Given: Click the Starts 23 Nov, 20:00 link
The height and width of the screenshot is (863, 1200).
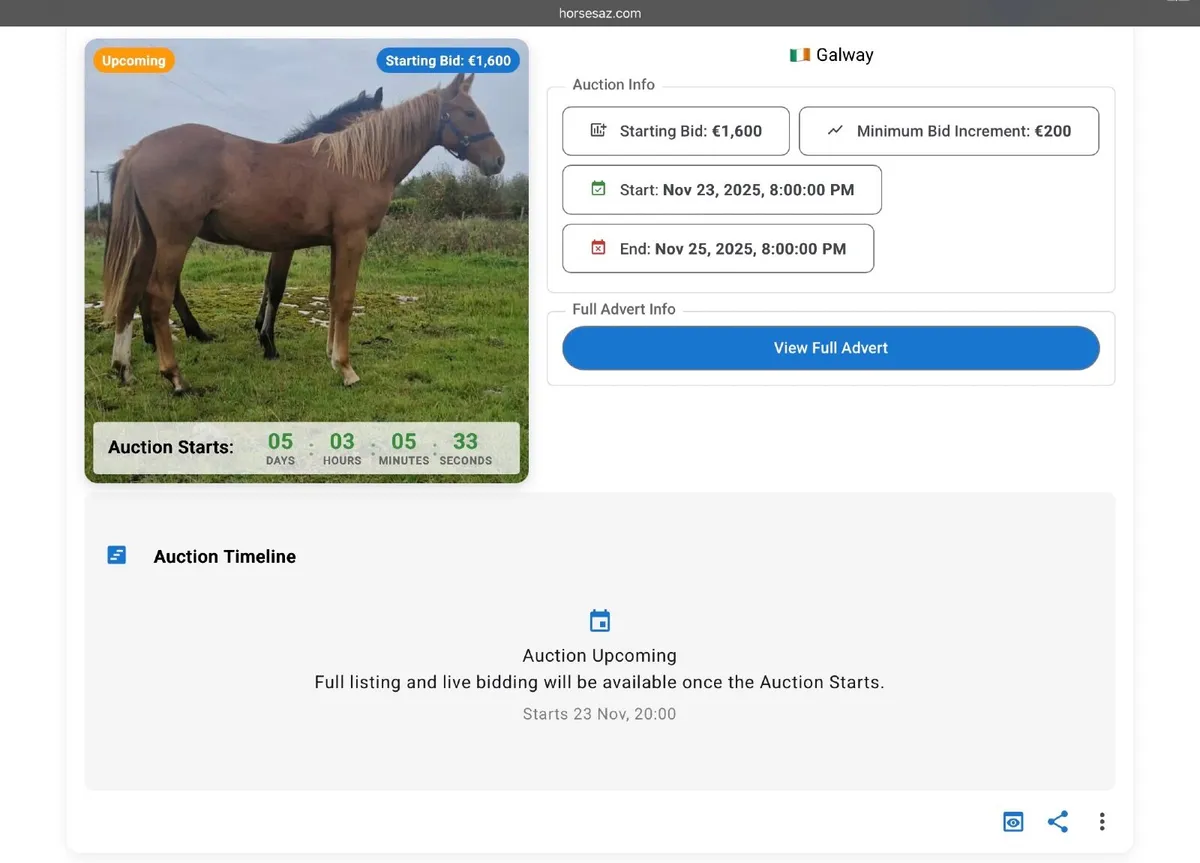Looking at the screenshot, I should coord(599,713).
